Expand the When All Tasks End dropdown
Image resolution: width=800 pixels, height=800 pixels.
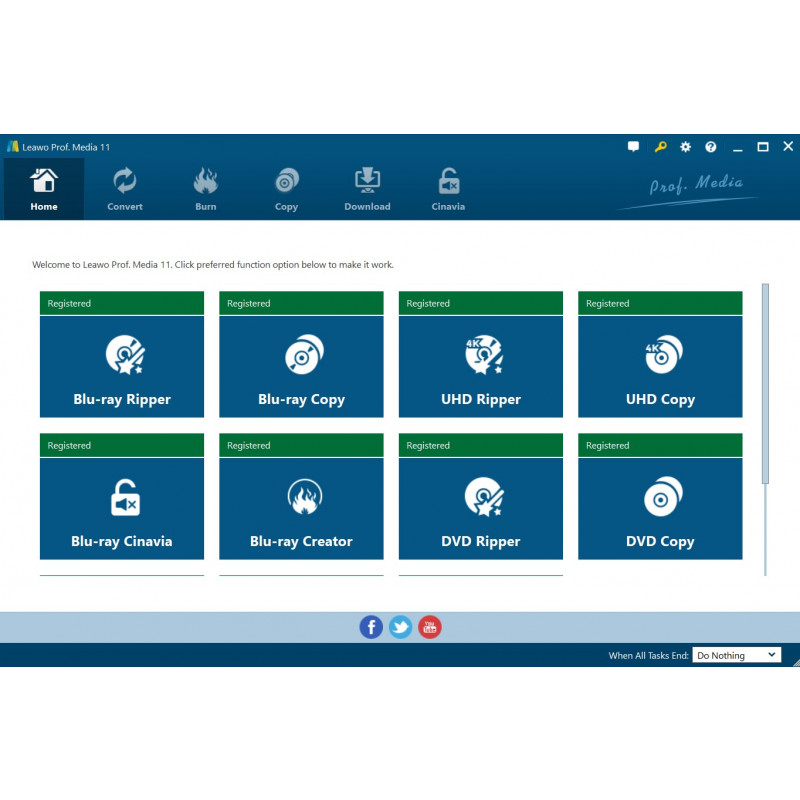[736, 655]
